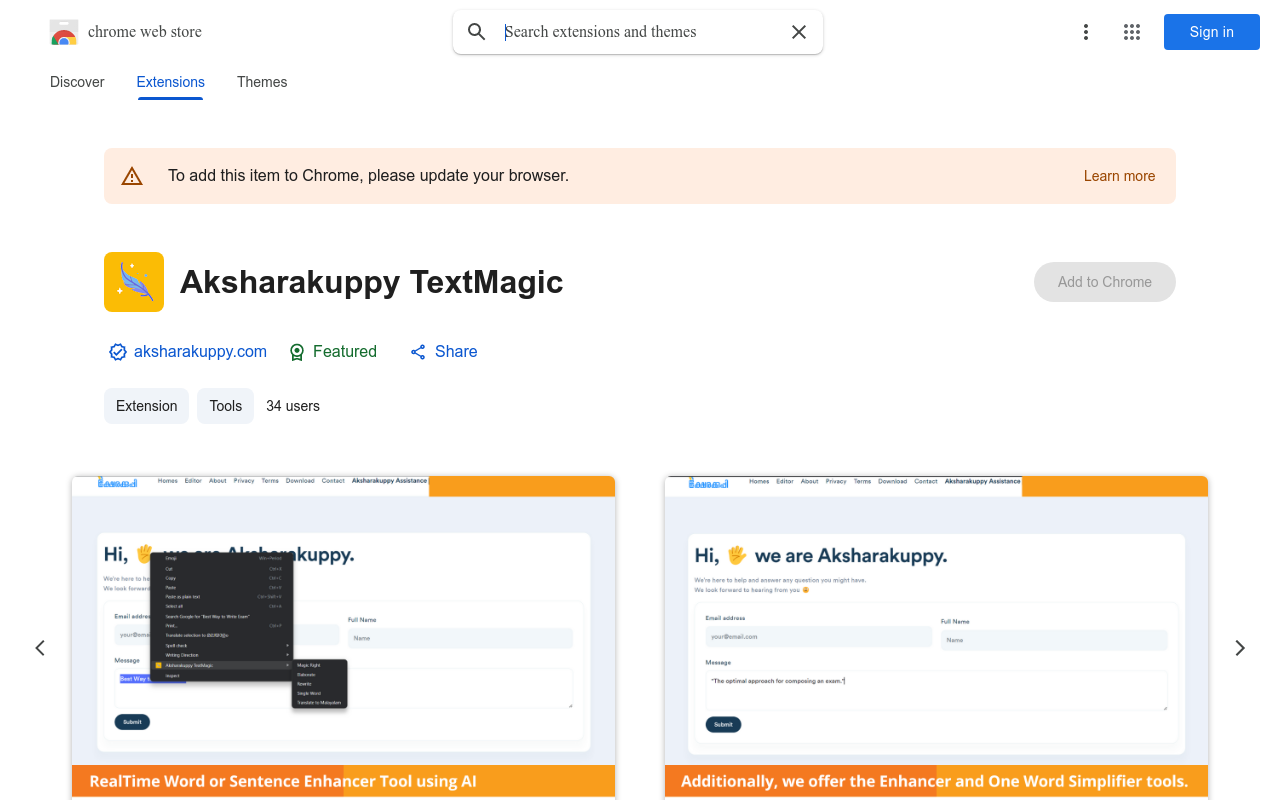The width and height of the screenshot is (1280, 800).
Task: Select the Tools category chip
Action: [226, 406]
